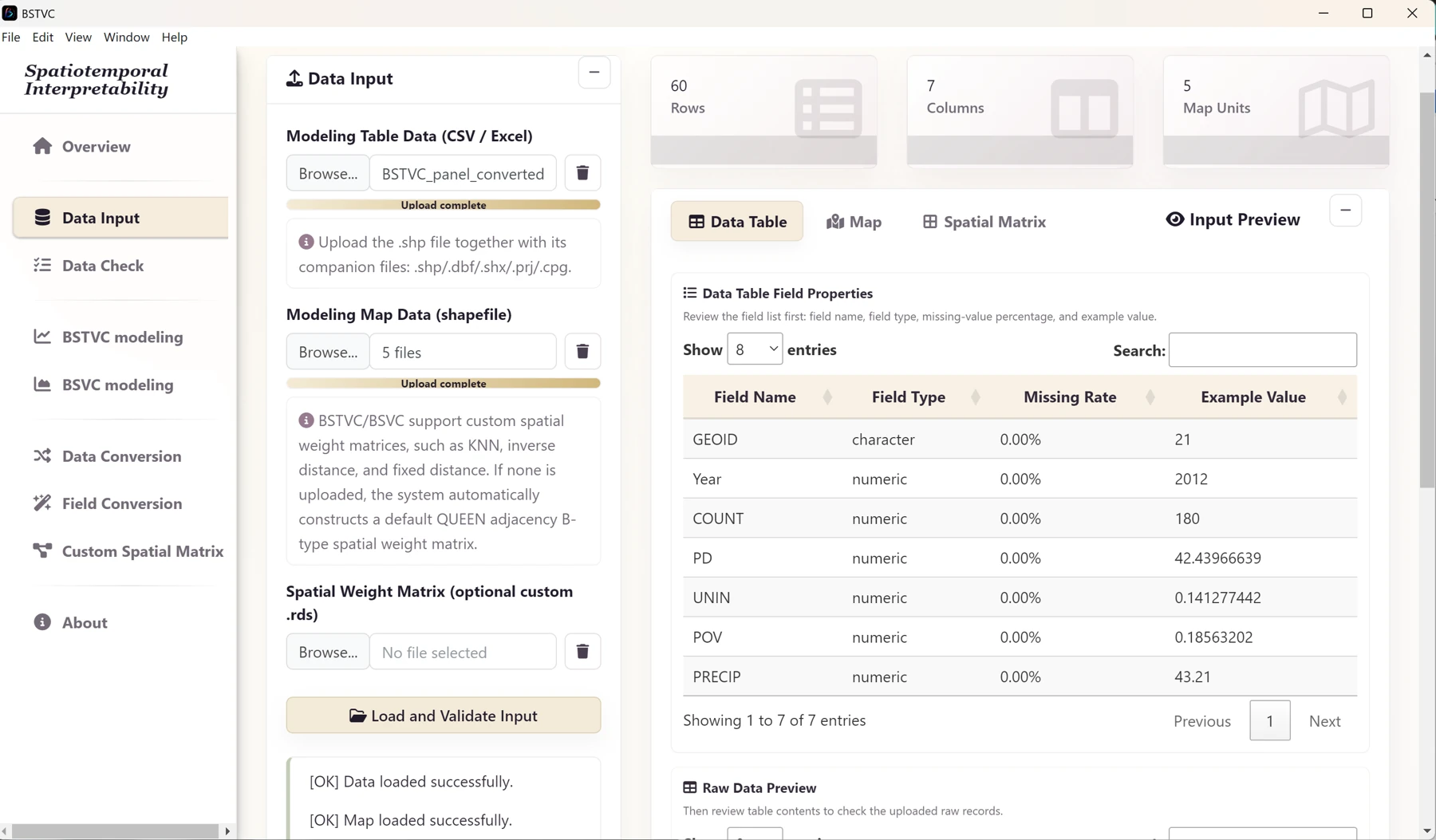Click the table upload progress bar
Screen dimensions: 1436x840
(444, 205)
